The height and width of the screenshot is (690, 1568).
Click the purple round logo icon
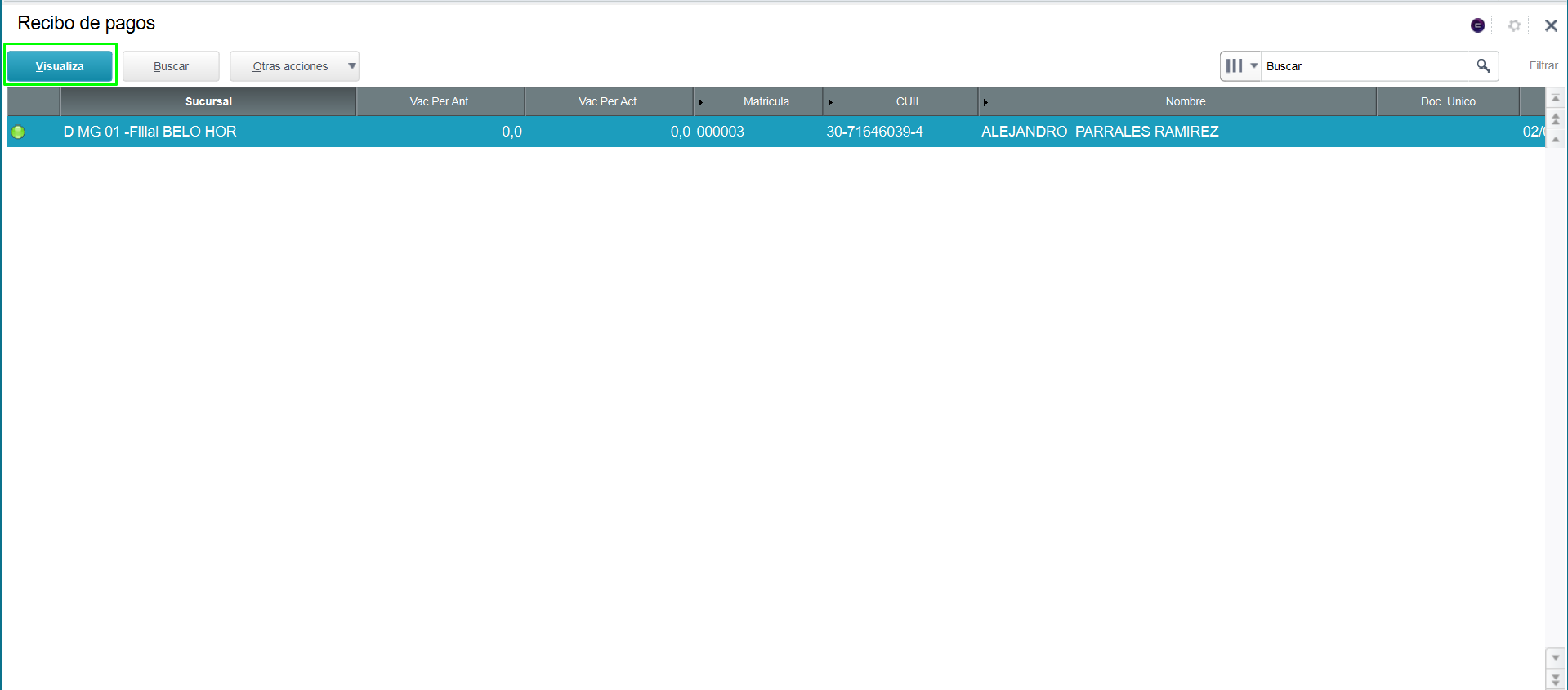click(x=1477, y=25)
